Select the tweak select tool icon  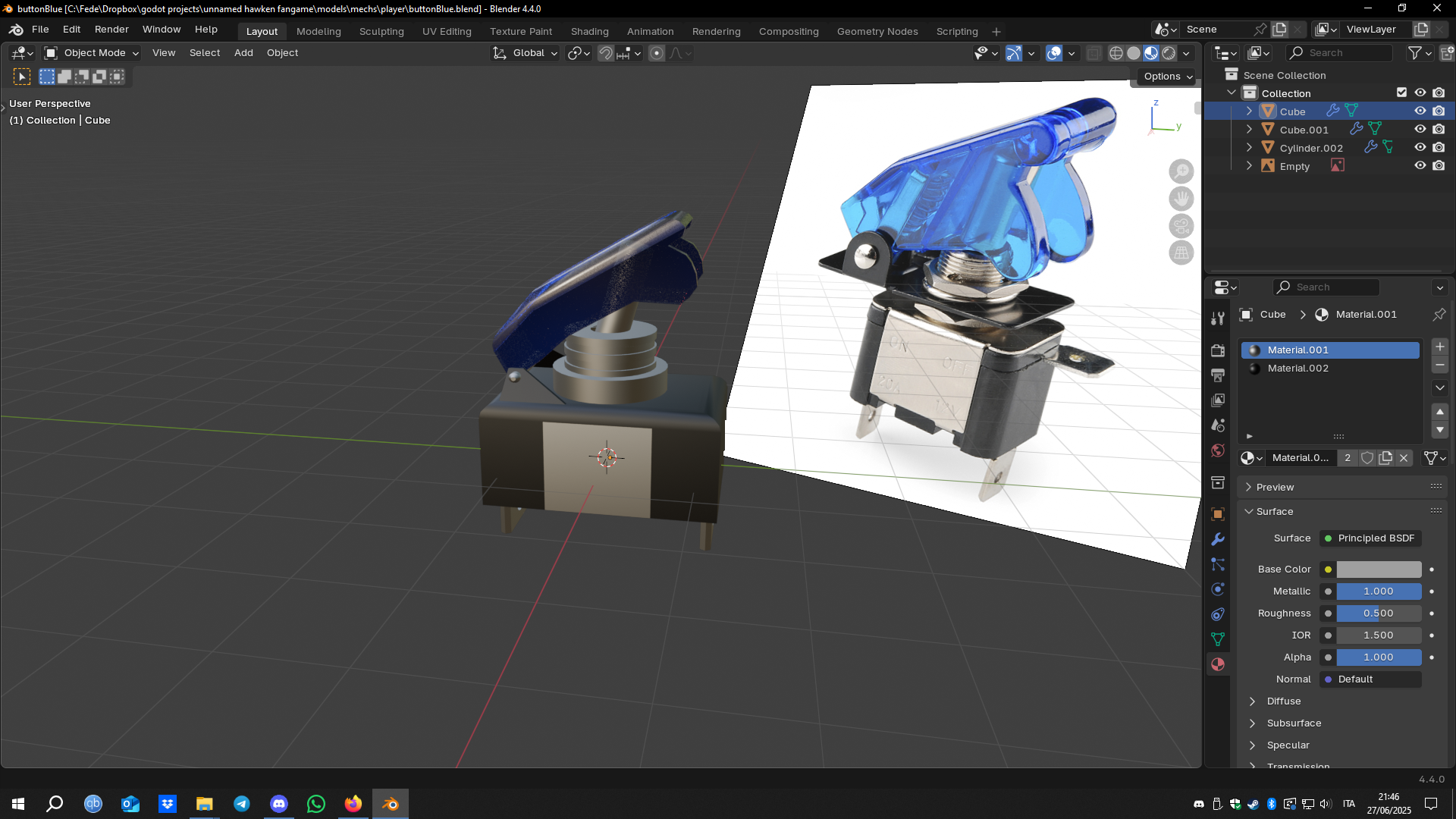(x=22, y=77)
